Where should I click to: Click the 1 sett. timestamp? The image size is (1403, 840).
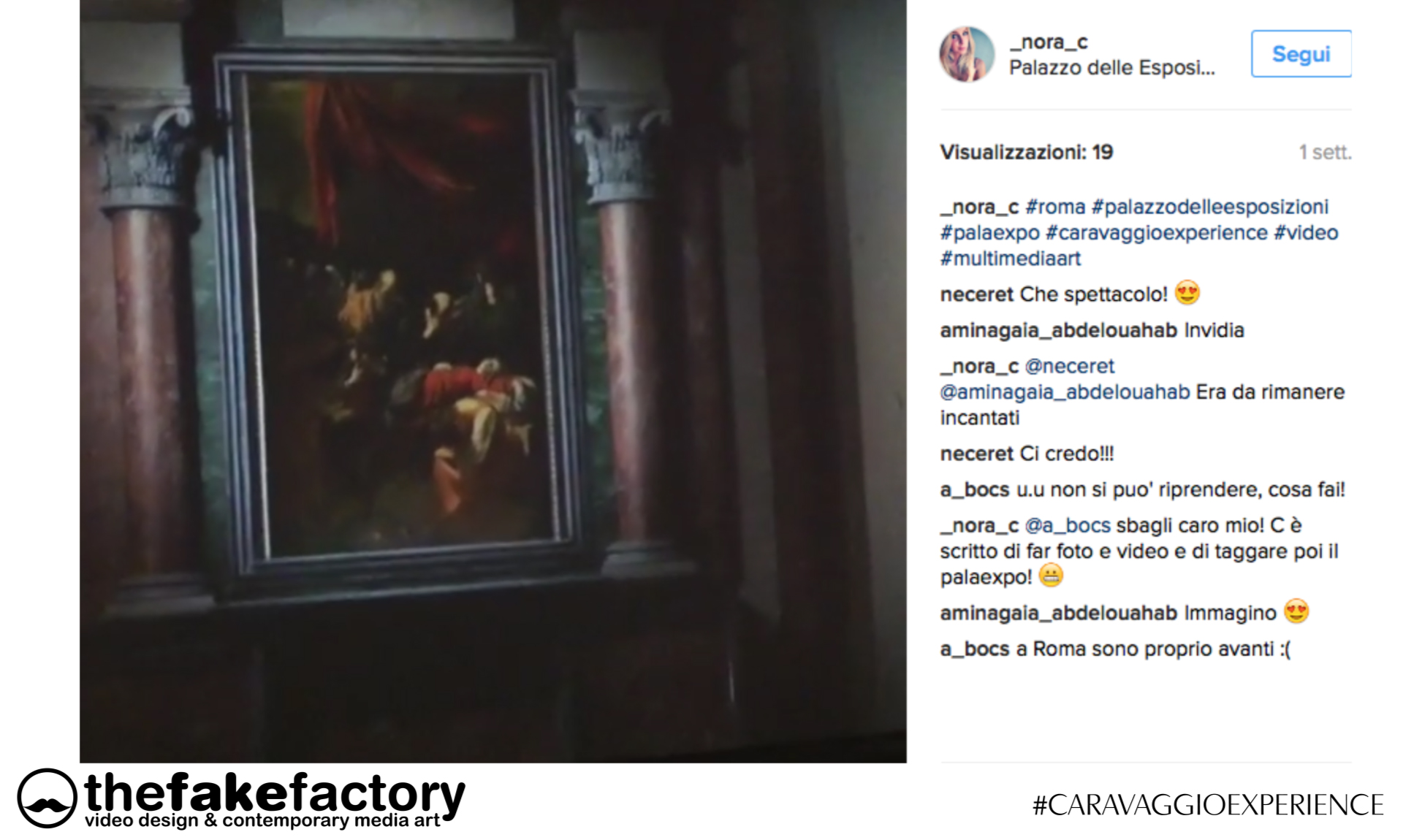pyautogui.click(x=1325, y=152)
